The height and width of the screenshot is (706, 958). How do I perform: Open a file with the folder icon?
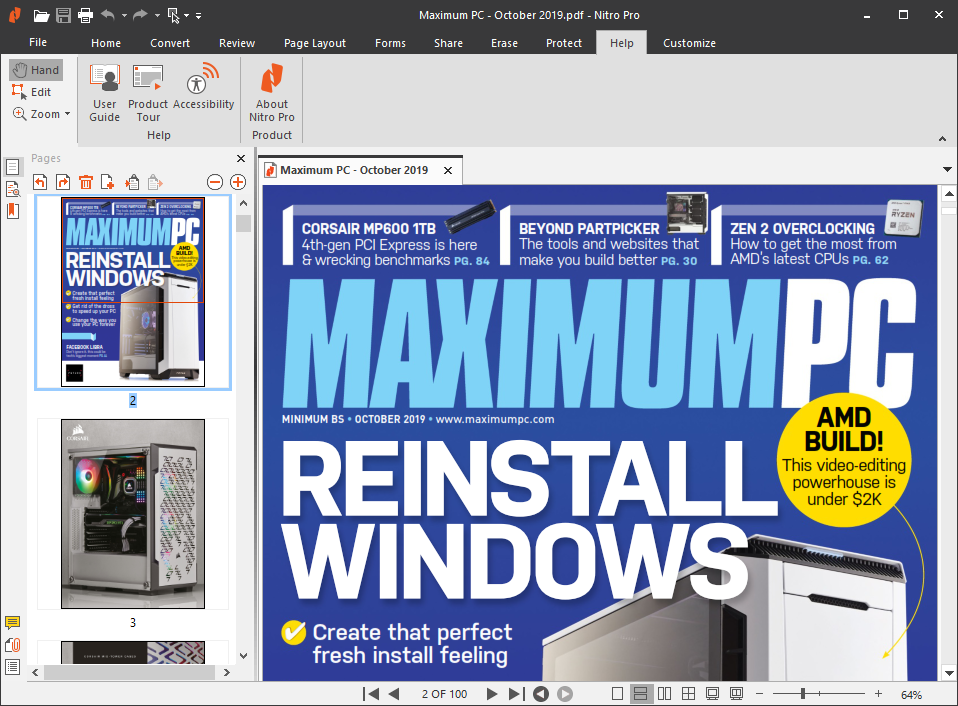tap(41, 15)
